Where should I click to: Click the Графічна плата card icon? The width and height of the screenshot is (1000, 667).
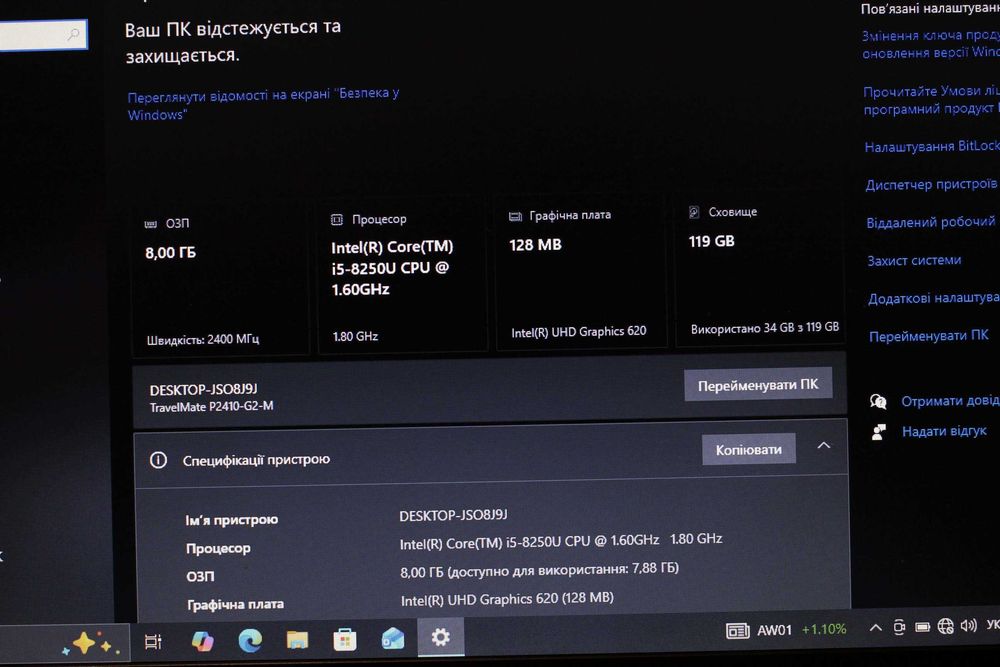[x=515, y=217]
